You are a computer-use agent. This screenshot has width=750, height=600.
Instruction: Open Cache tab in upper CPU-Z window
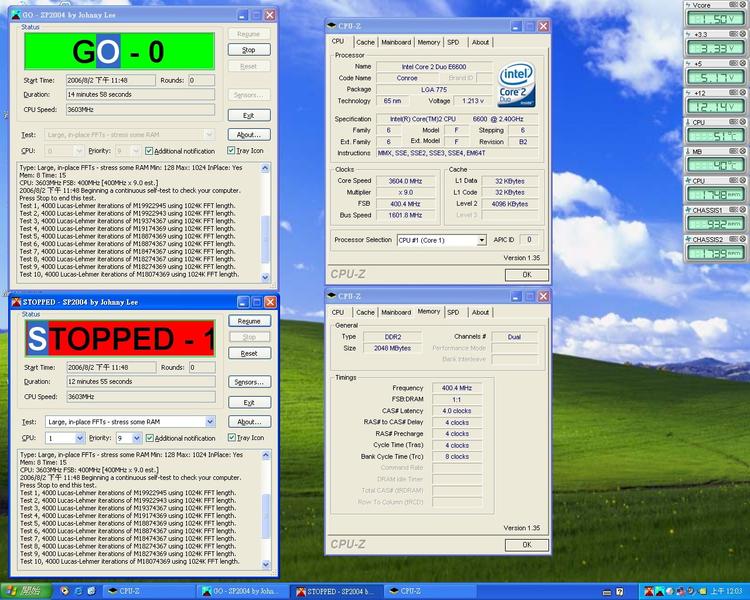pos(365,42)
